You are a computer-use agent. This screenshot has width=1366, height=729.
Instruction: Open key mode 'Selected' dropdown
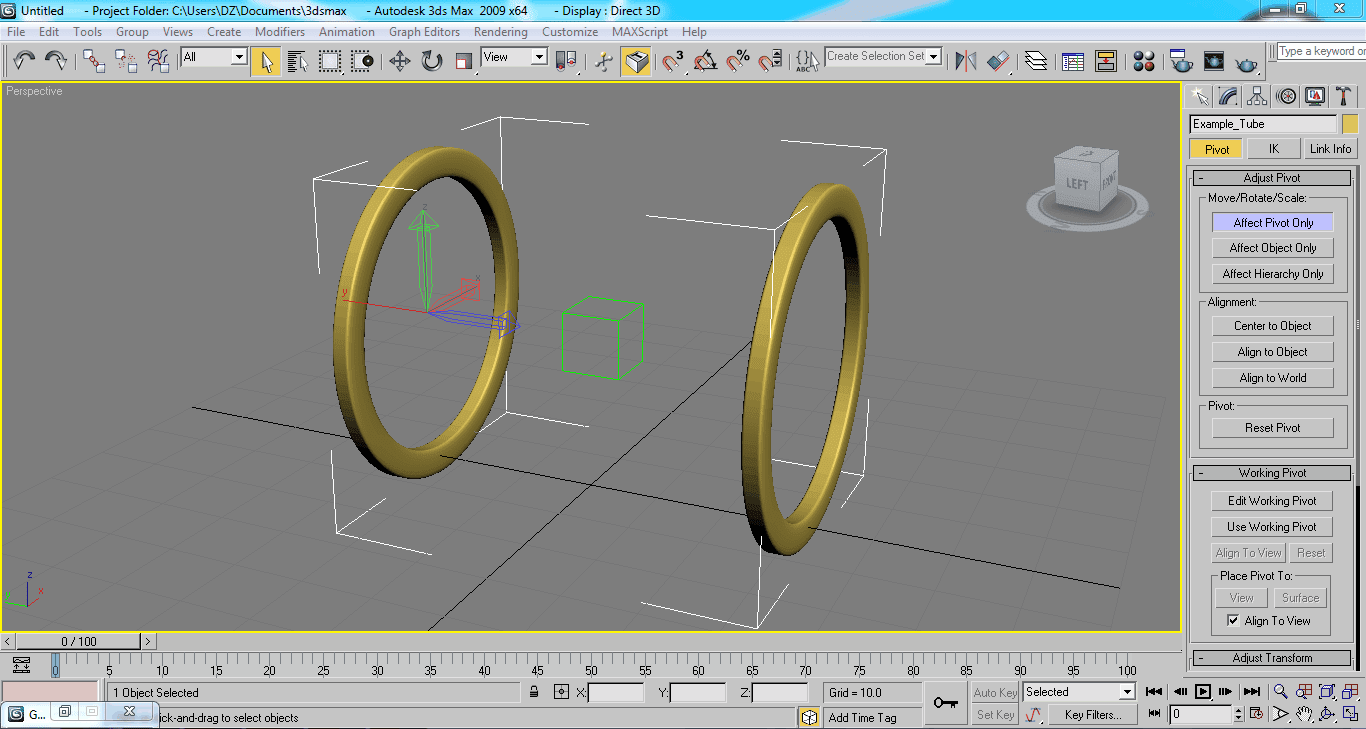click(x=1079, y=692)
